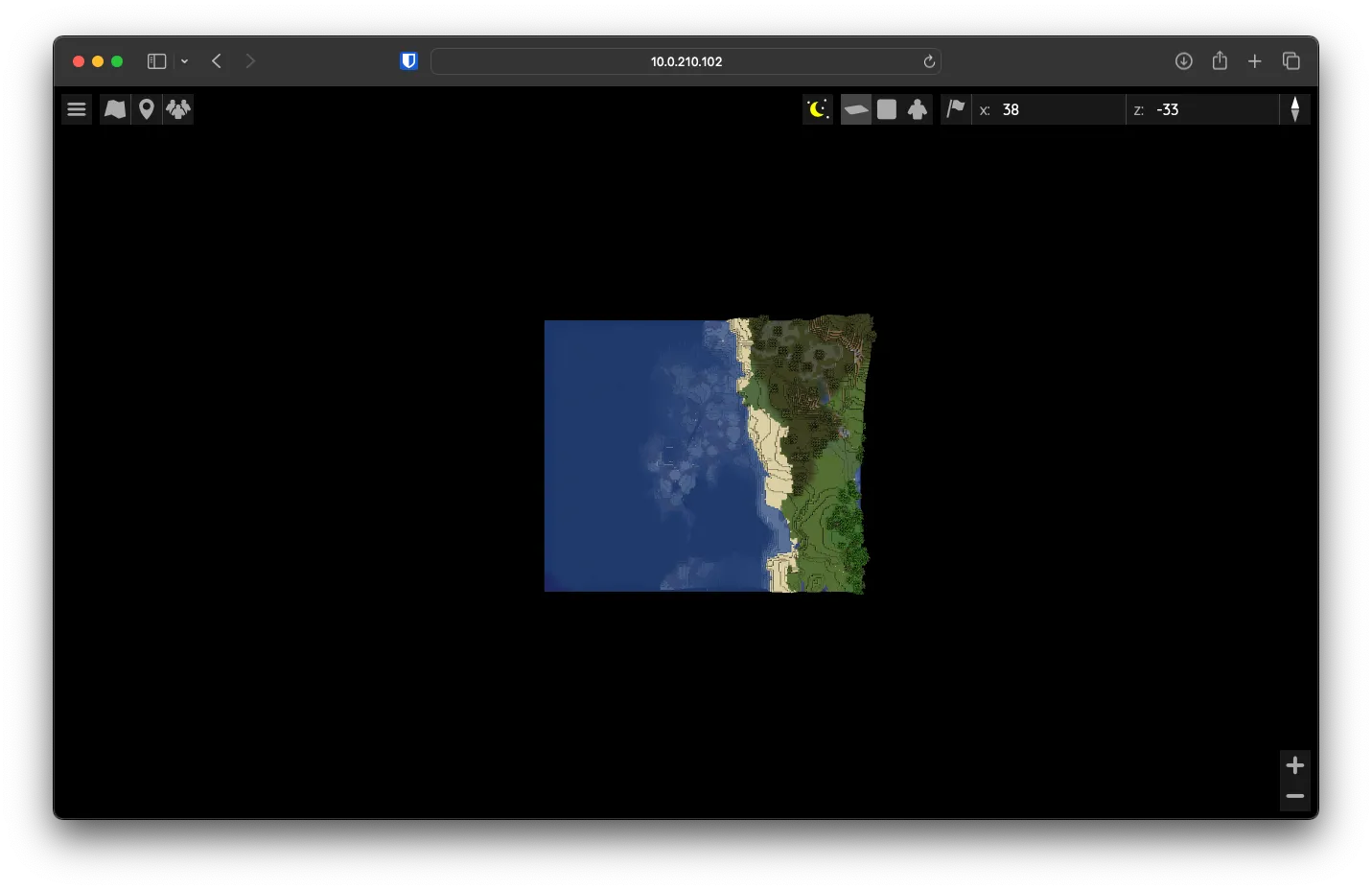The height and width of the screenshot is (890, 1372).
Task: Zoom in with the plus button
Action: pos(1295,765)
